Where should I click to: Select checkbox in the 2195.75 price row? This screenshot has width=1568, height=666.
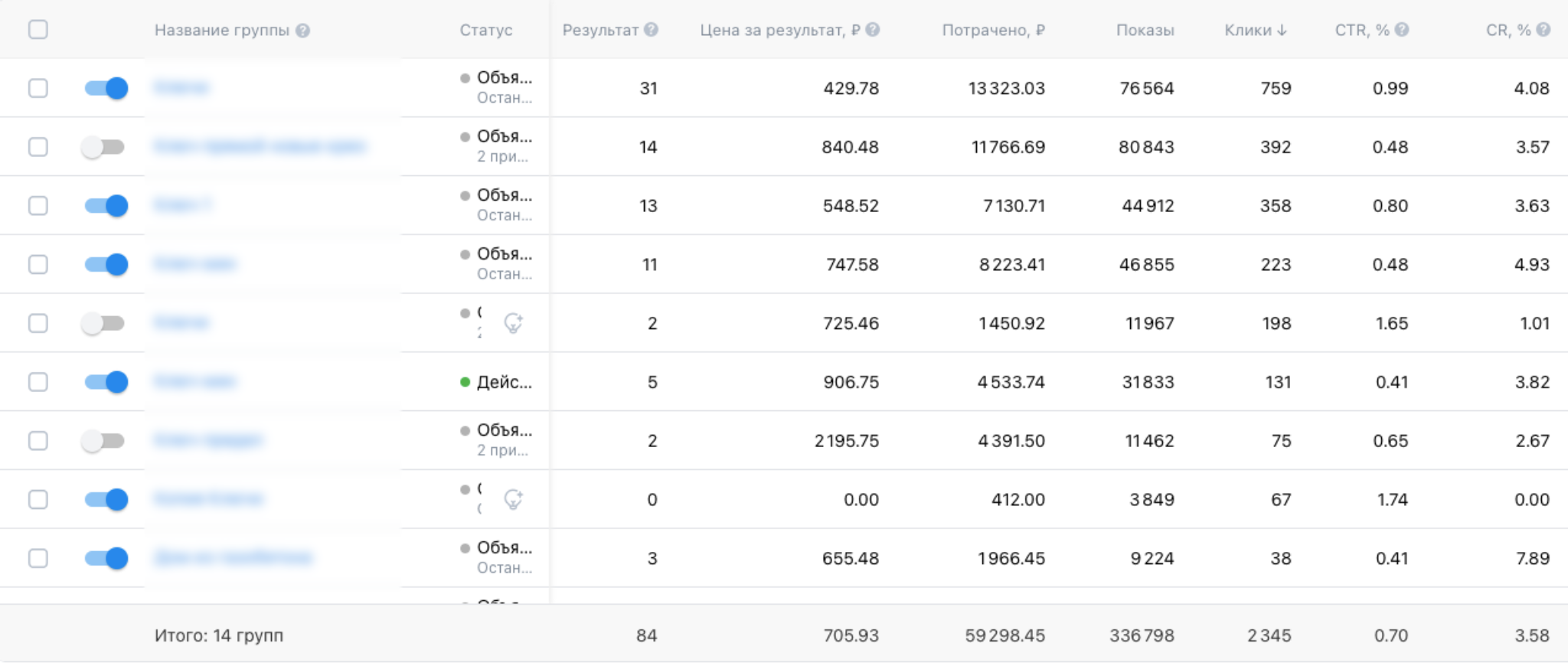click(x=38, y=441)
